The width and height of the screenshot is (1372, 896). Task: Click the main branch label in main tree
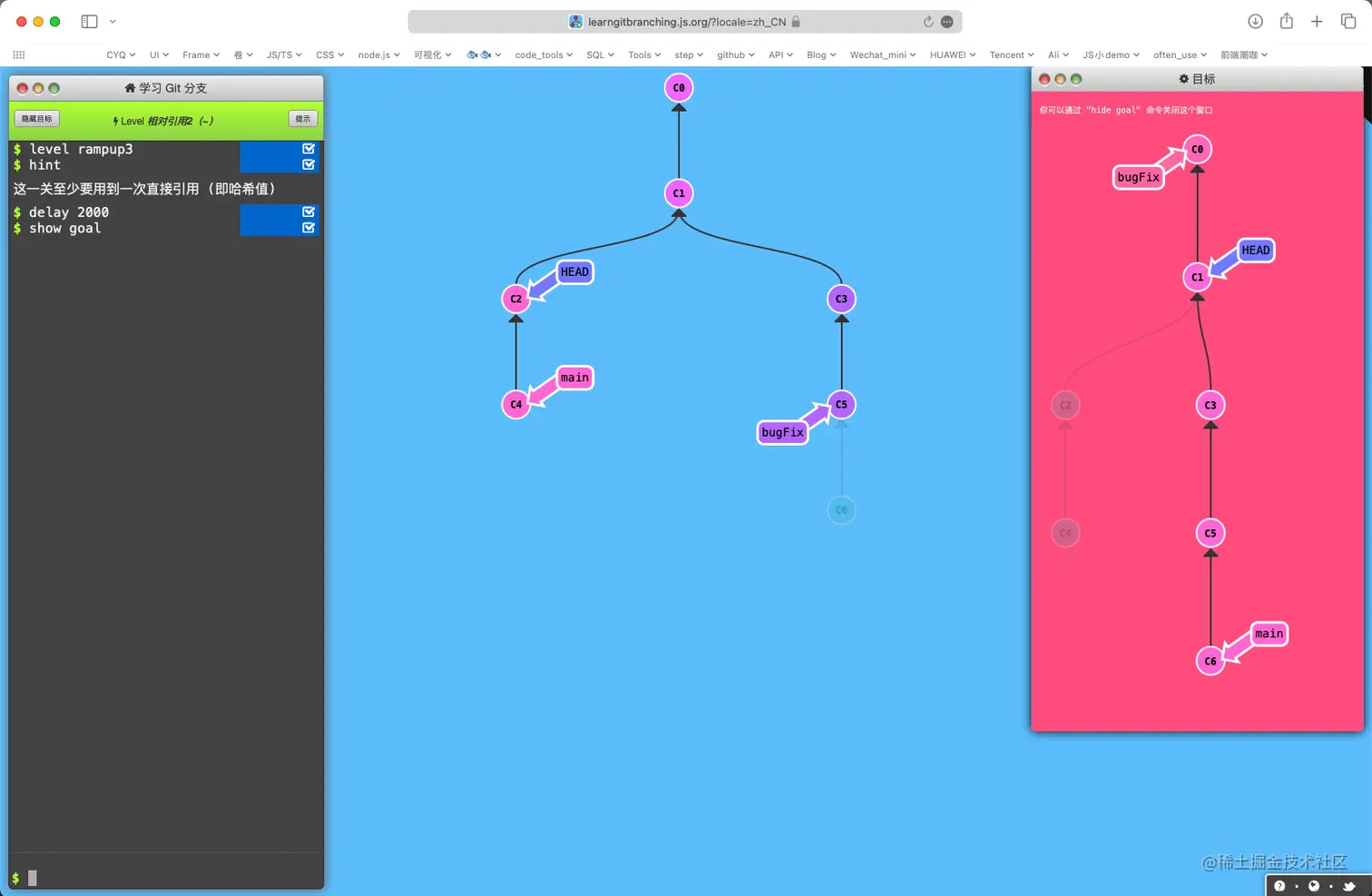574,378
